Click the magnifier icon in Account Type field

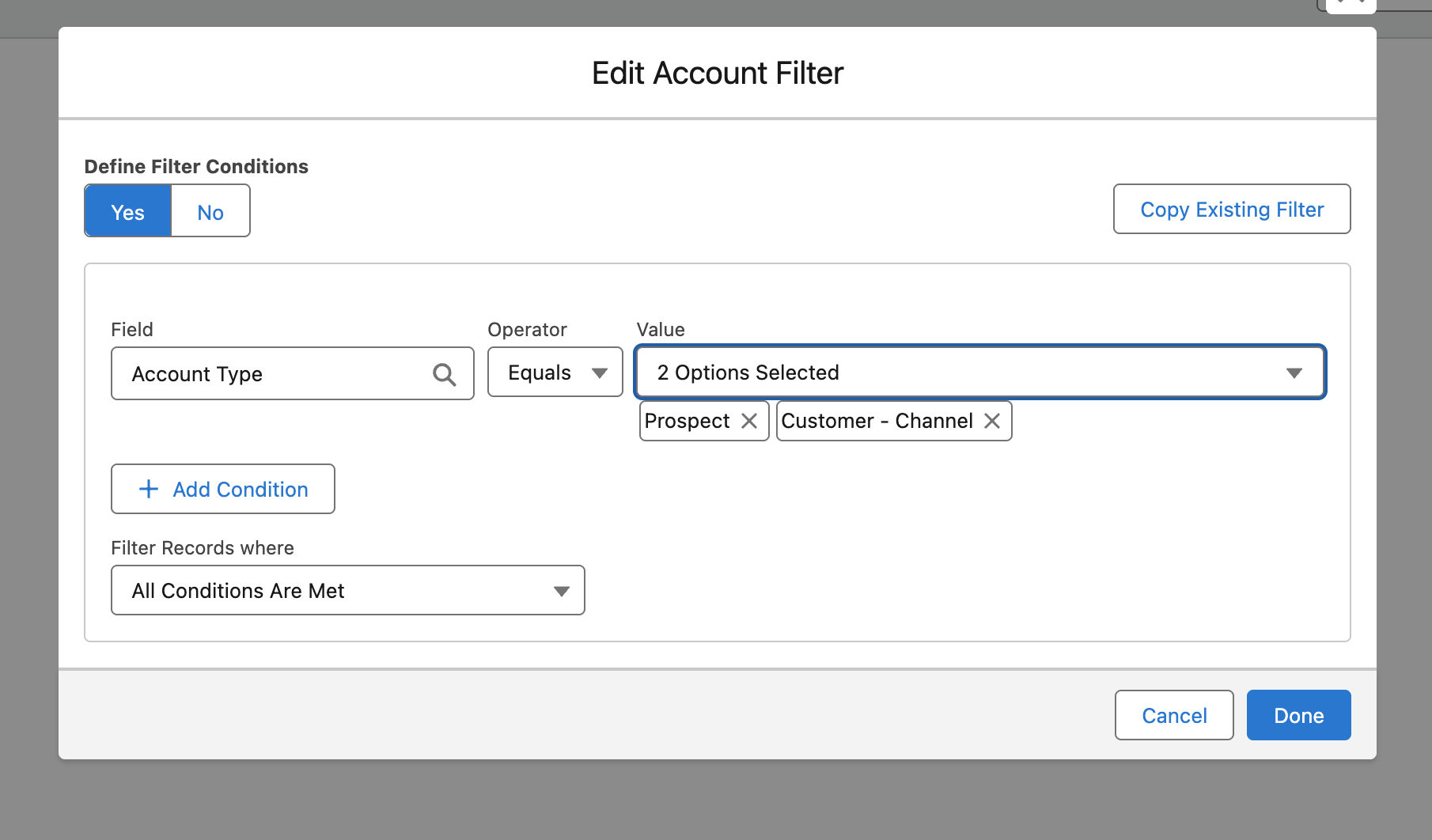[x=444, y=374]
